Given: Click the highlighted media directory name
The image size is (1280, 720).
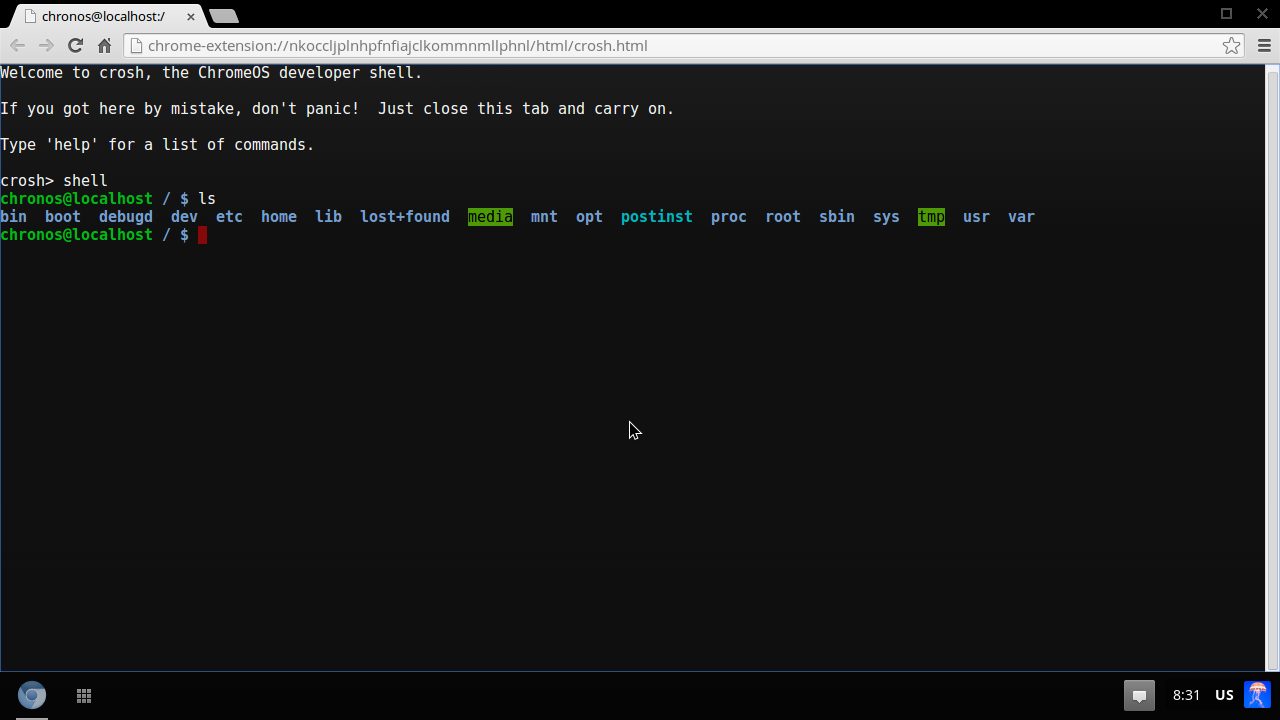Looking at the screenshot, I should pyautogui.click(x=490, y=217).
